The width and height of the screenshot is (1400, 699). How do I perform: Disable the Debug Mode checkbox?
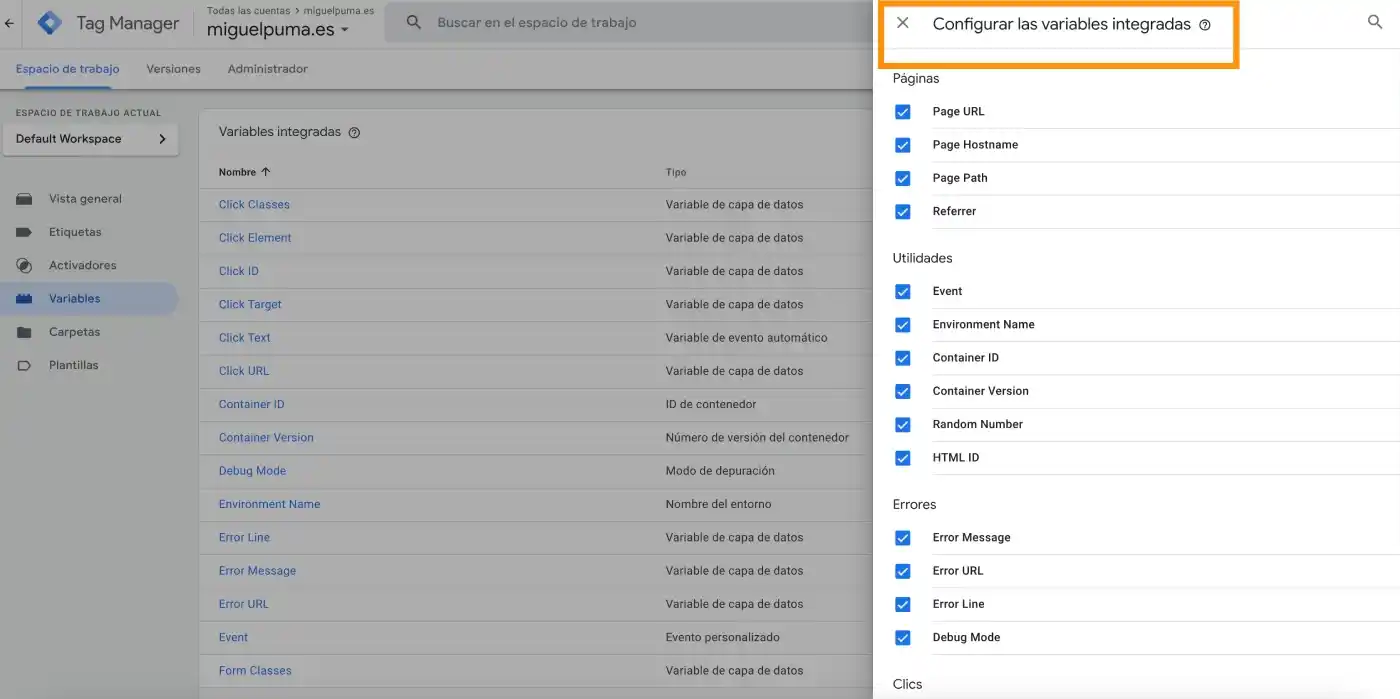903,638
